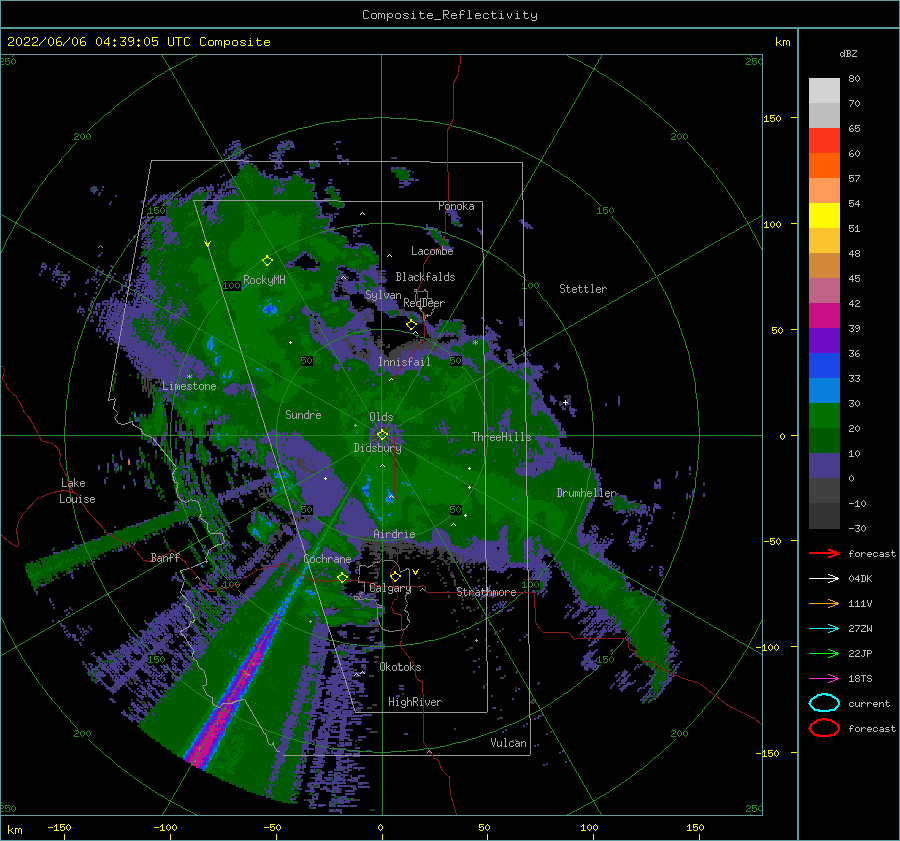Click the RedDeer label
900x841 pixels.
tap(424, 303)
